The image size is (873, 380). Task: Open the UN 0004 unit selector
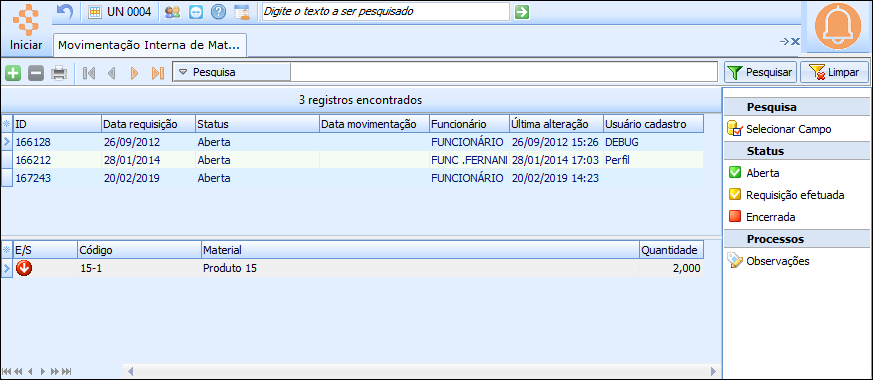point(120,12)
